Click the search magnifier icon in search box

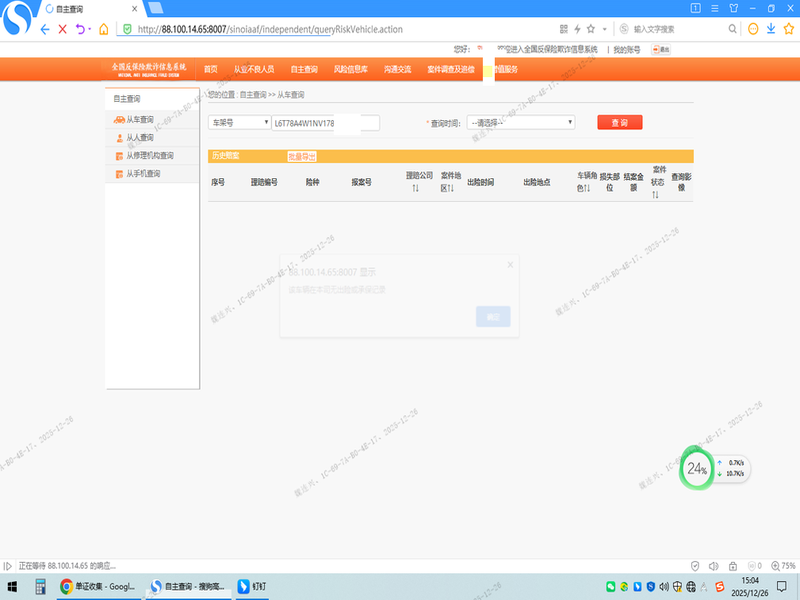(733, 29)
